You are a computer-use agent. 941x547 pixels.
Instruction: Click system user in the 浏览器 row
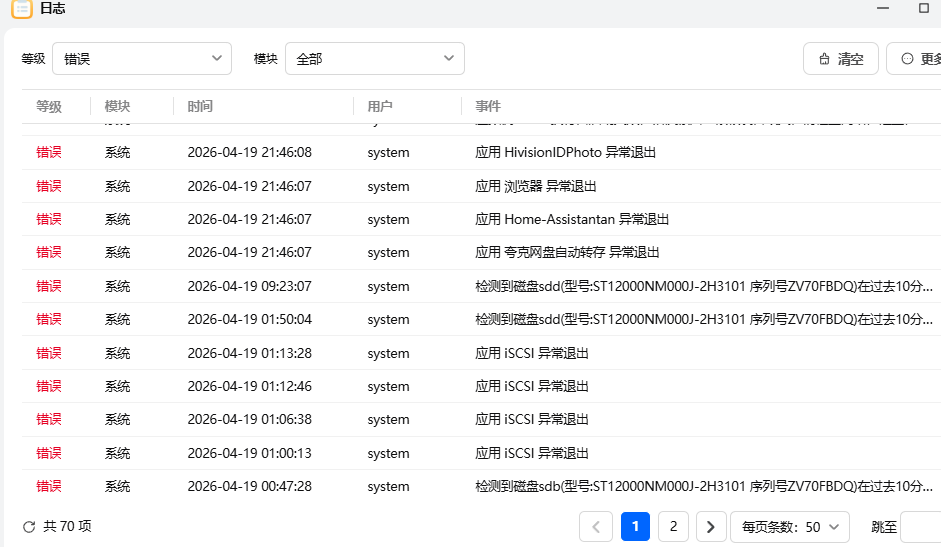pos(388,187)
